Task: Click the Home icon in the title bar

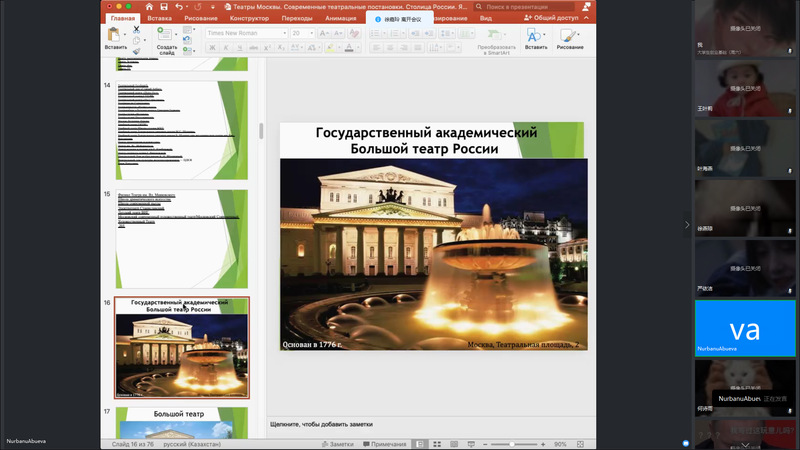Action: (x=149, y=7)
